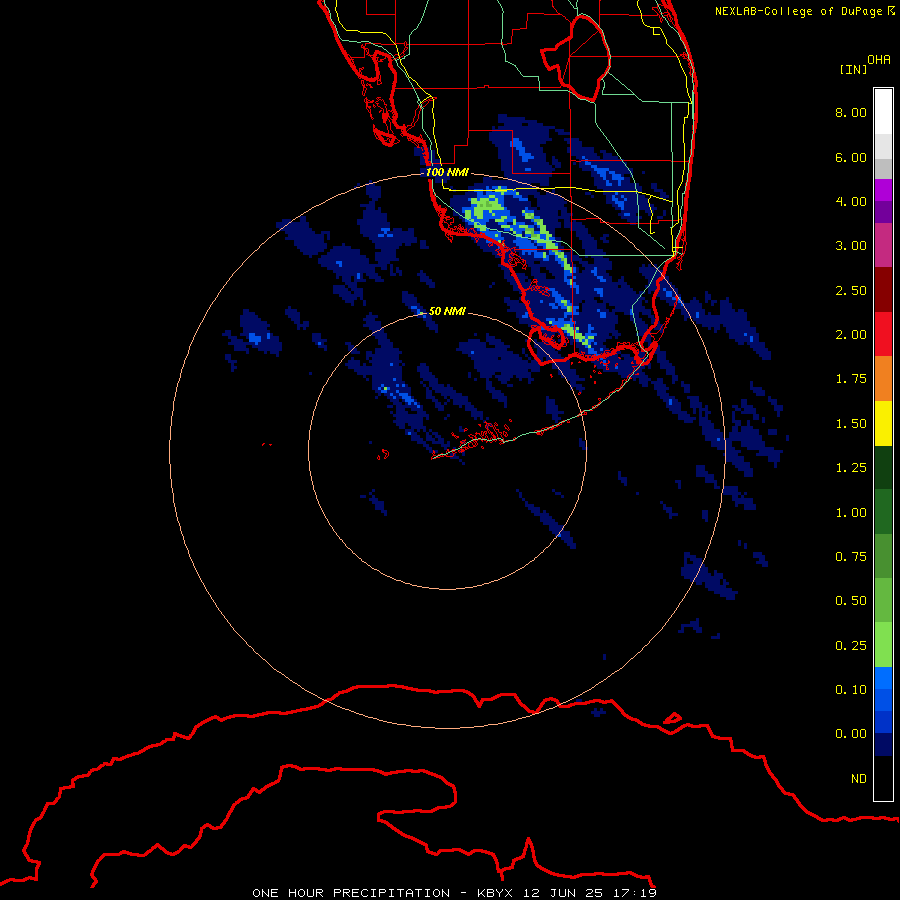Click the 0.75 legend value

[x=851, y=557]
